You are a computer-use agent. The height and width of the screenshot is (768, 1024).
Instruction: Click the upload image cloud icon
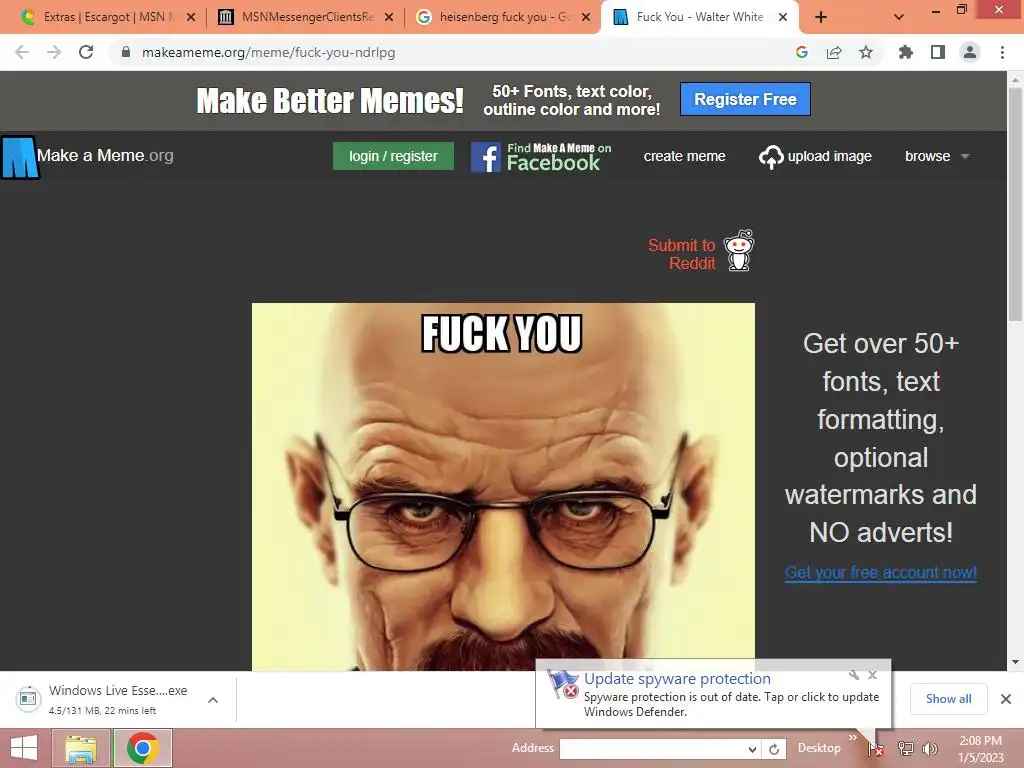click(x=771, y=157)
